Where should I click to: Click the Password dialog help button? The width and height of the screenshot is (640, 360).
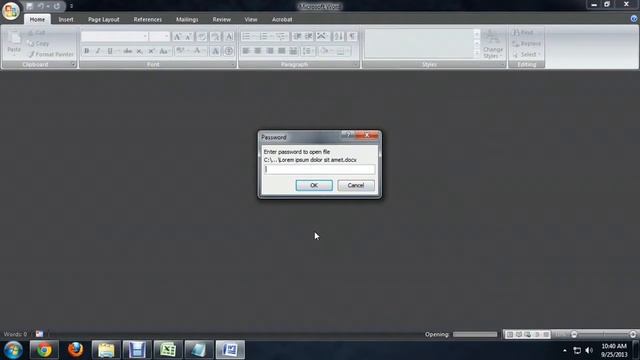click(x=347, y=135)
